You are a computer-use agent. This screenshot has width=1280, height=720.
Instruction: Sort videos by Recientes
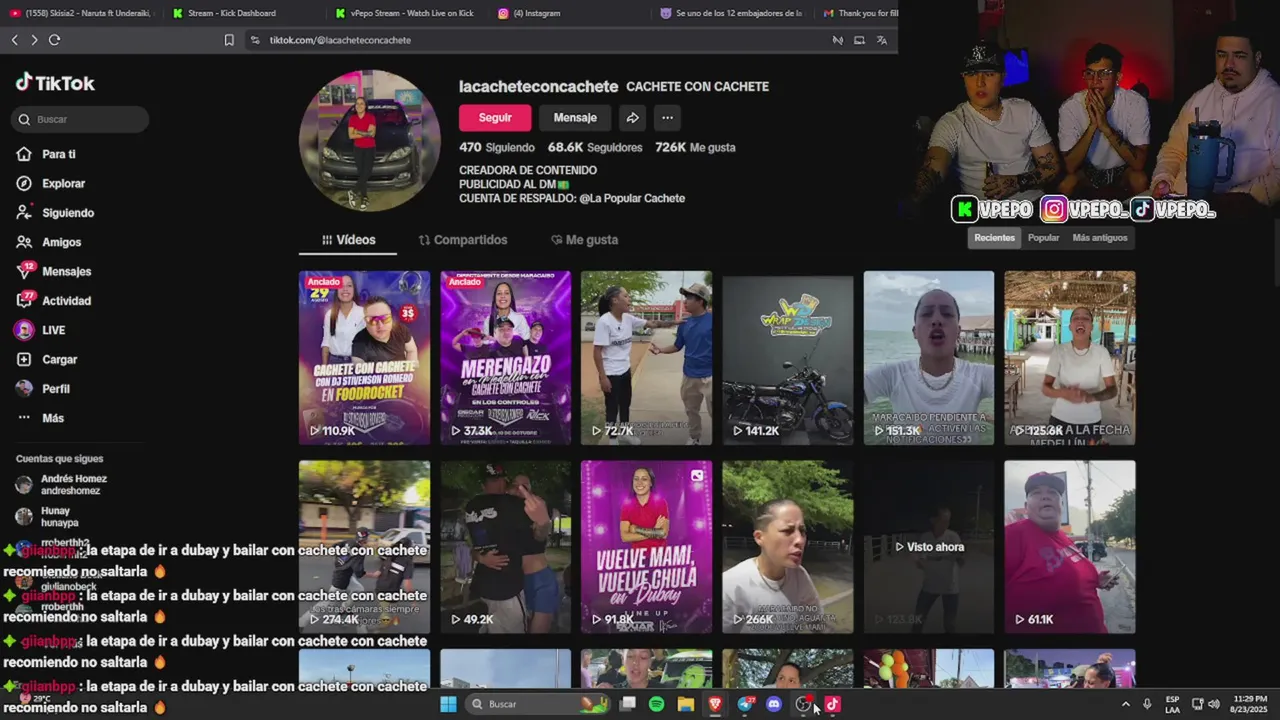pyautogui.click(x=994, y=238)
